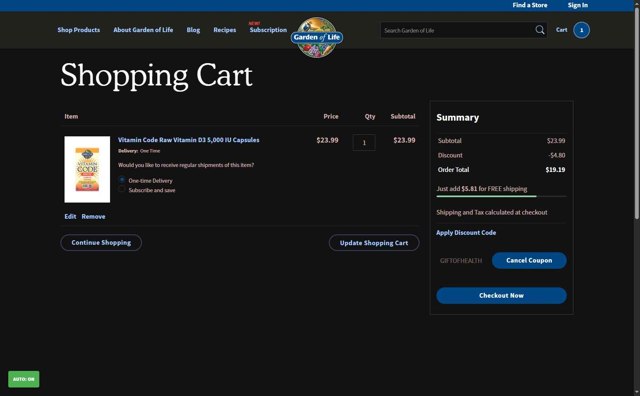Screen dimensions: 640x396
Task: Expand Apply Discount Code section
Action: pos(466,233)
